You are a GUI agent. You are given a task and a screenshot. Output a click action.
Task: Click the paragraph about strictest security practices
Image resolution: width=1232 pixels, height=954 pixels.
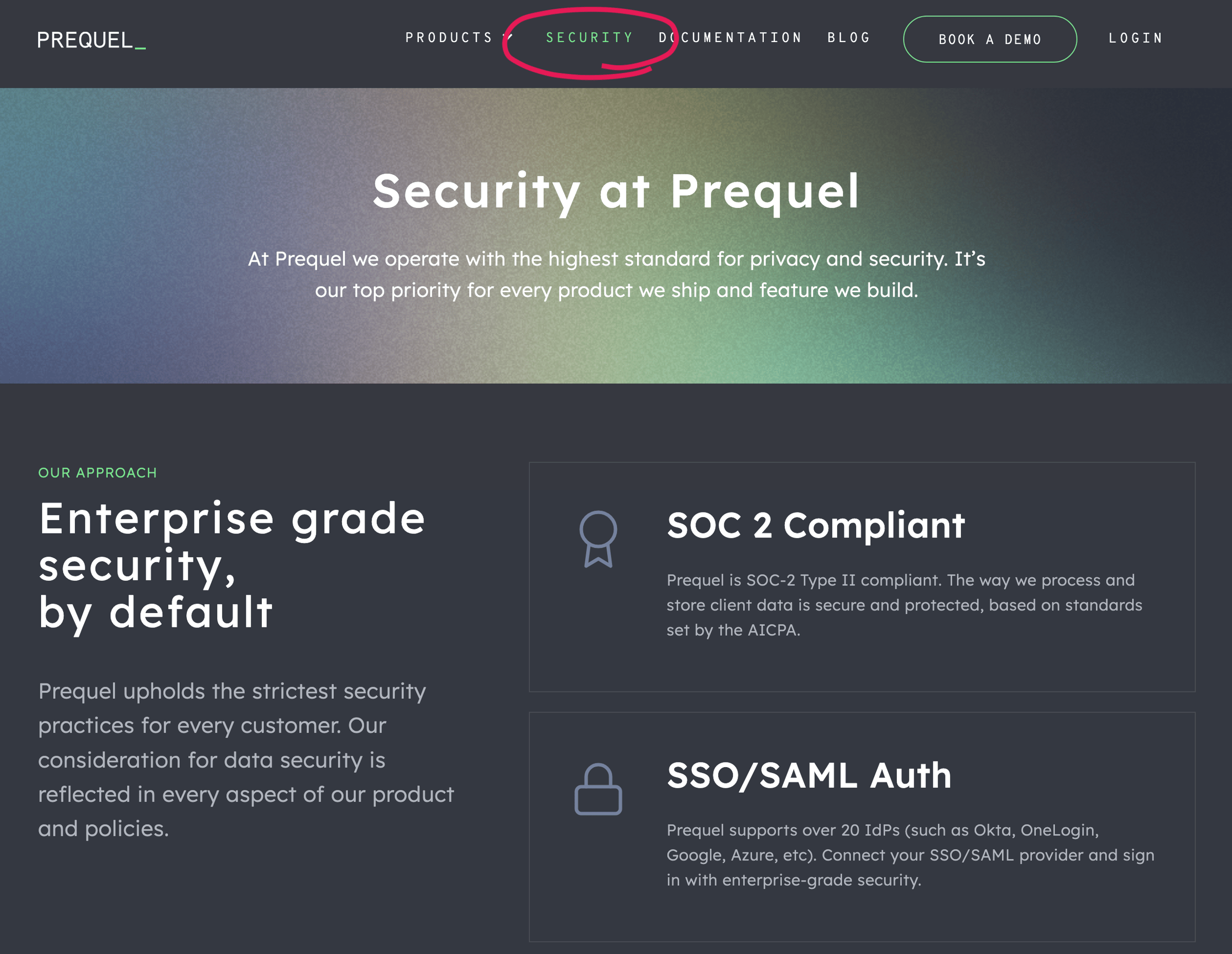pos(246,760)
